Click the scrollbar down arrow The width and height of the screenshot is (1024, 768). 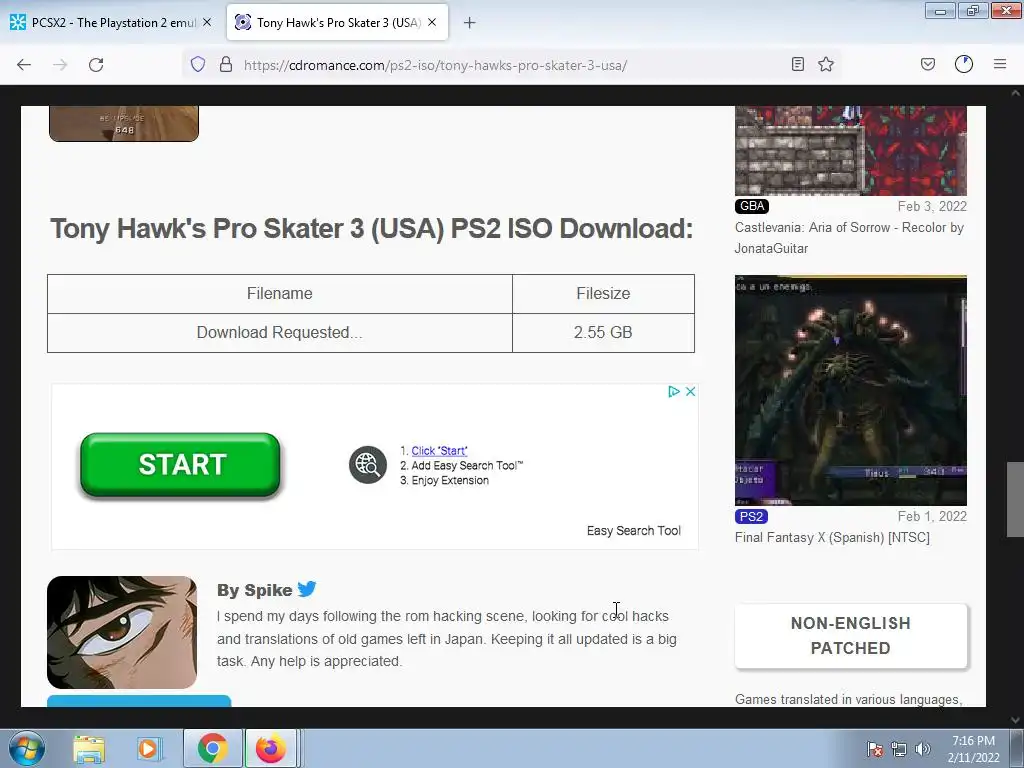coord(1015,720)
